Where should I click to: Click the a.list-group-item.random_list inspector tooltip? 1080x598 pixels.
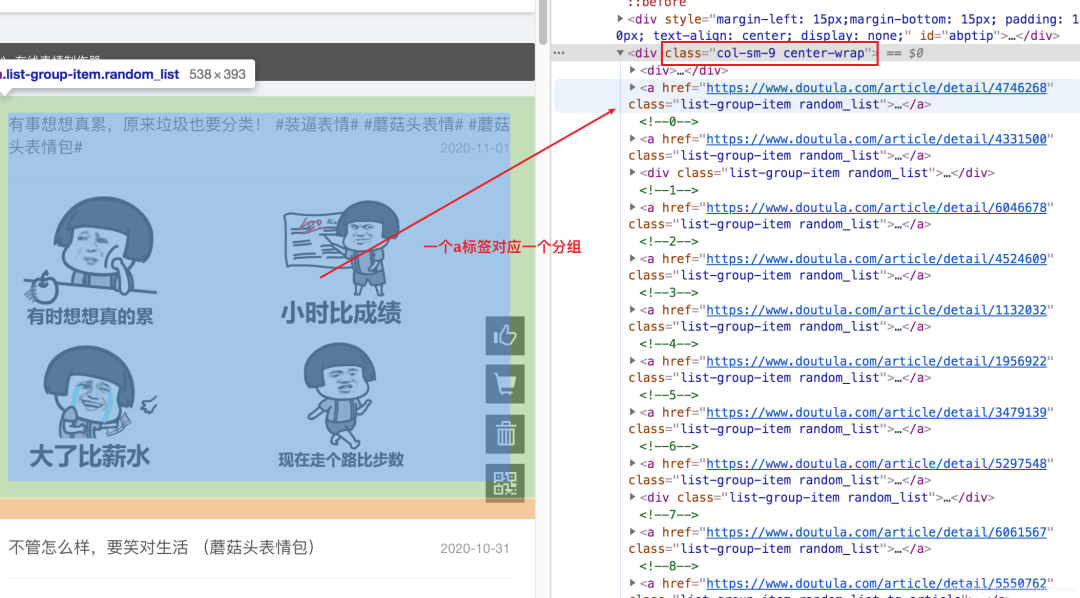pos(127,74)
